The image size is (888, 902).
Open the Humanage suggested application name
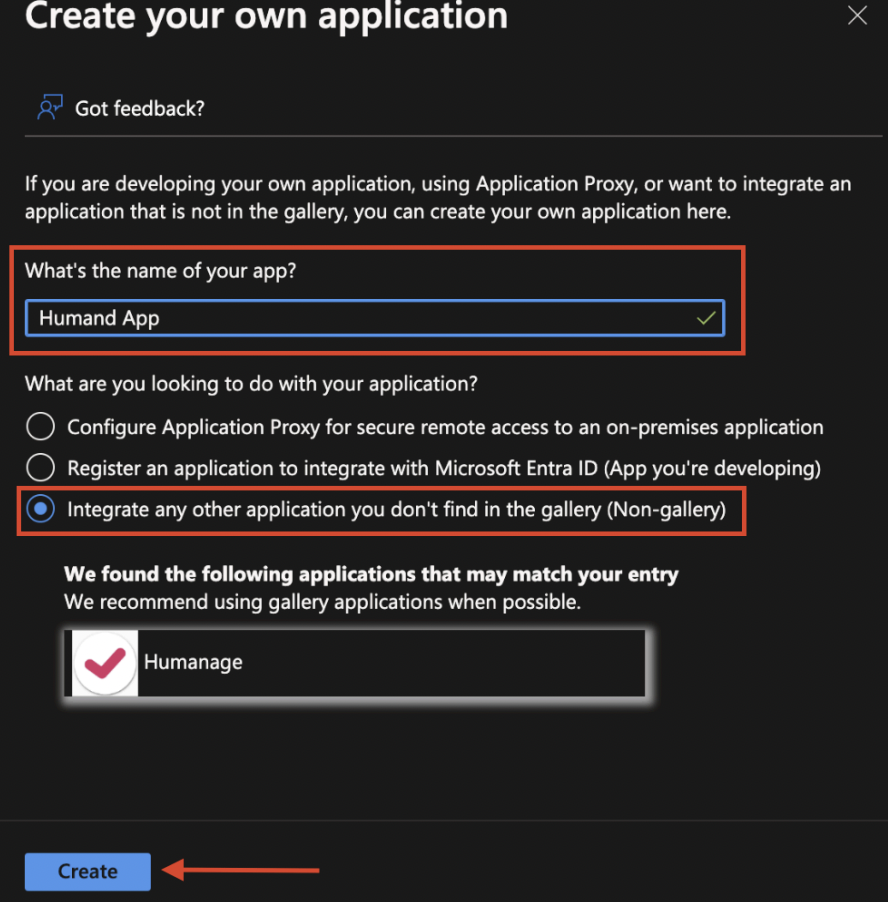(x=193, y=662)
